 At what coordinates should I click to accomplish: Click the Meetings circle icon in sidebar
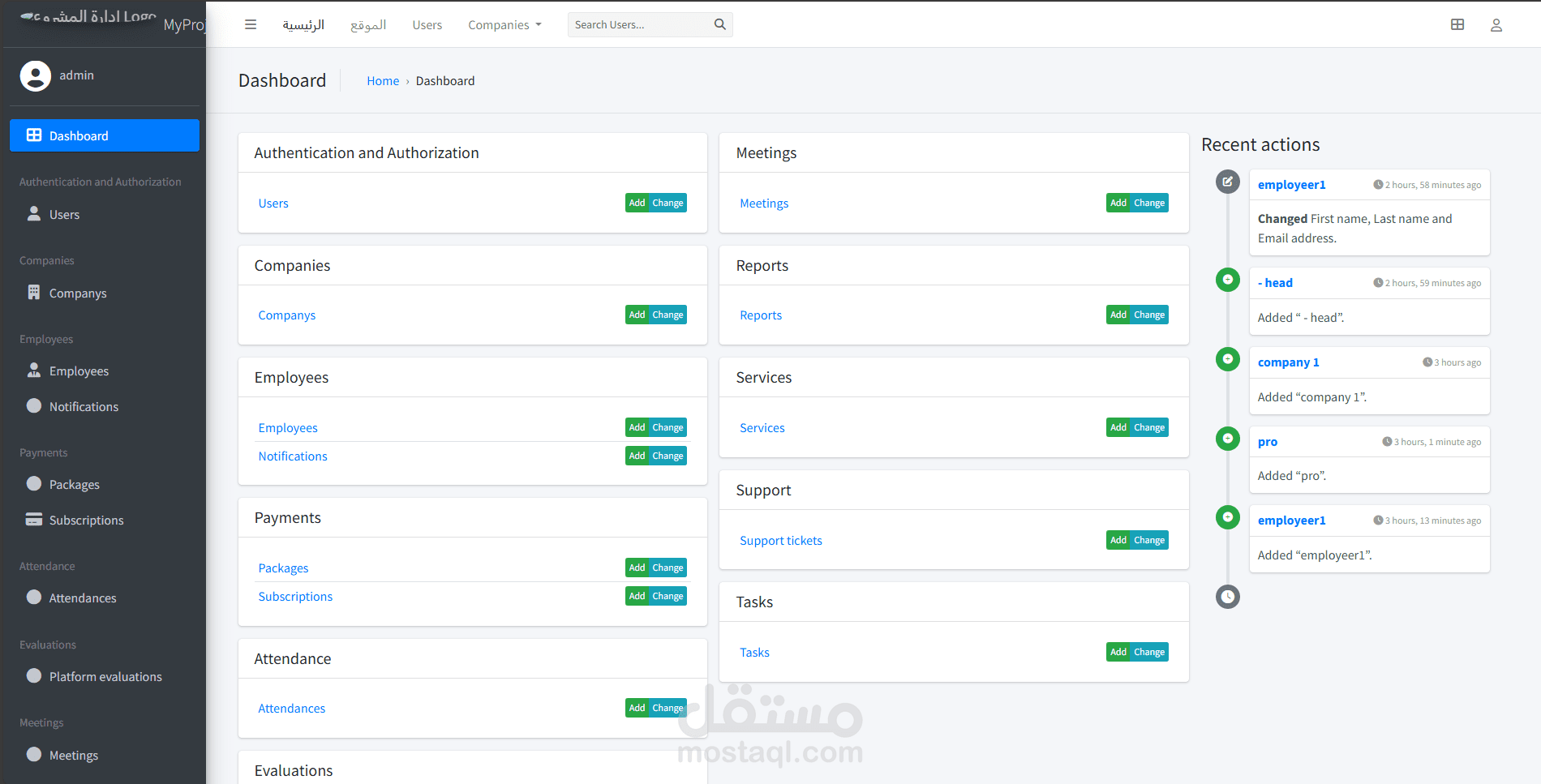34,754
